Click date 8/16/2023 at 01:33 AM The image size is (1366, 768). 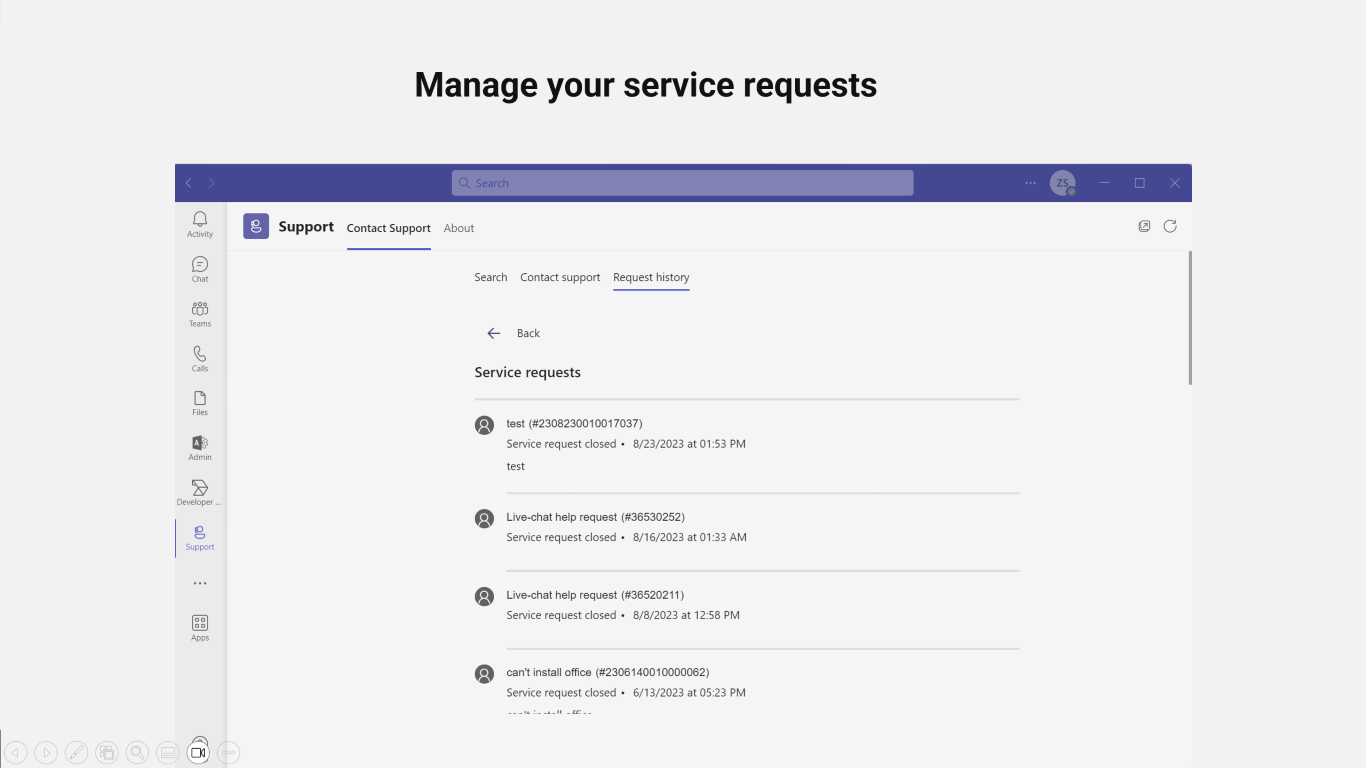click(690, 537)
